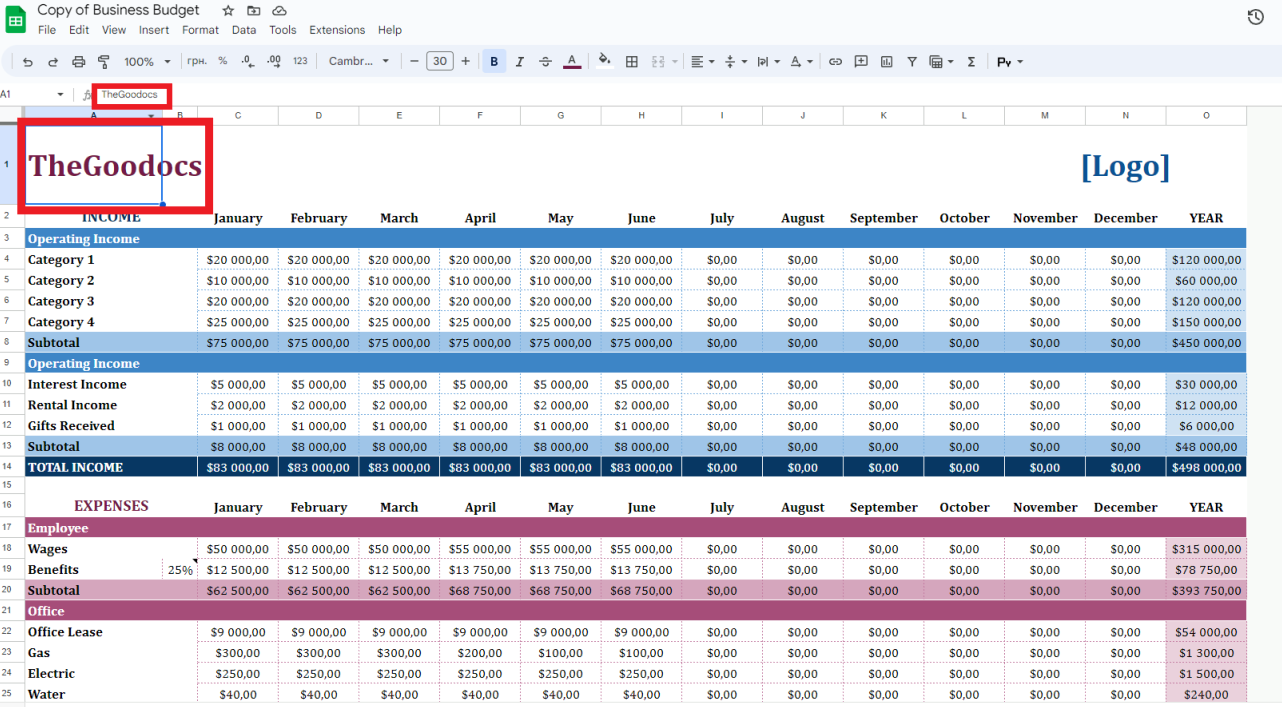Click the text color button

point(571,62)
